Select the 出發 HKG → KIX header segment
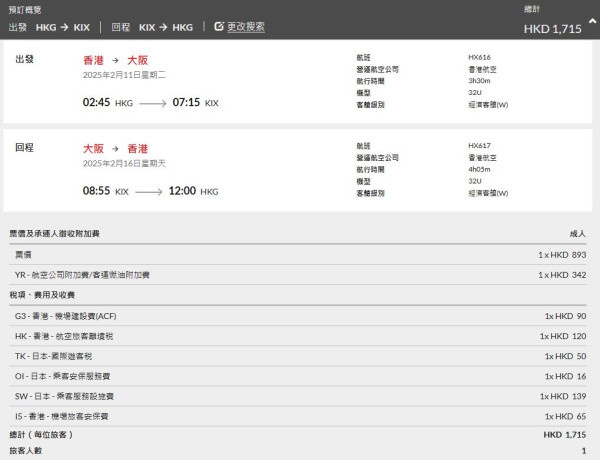Image resolution: width=600 pixels, height=460 pixels. 49,27
